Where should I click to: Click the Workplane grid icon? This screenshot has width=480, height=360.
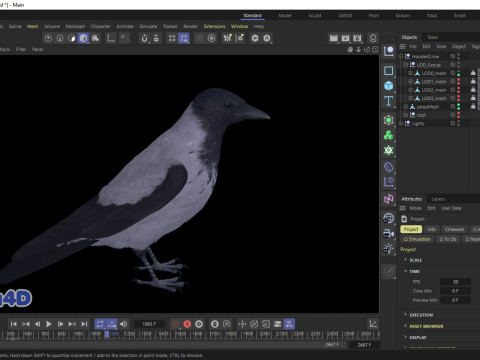172,38
